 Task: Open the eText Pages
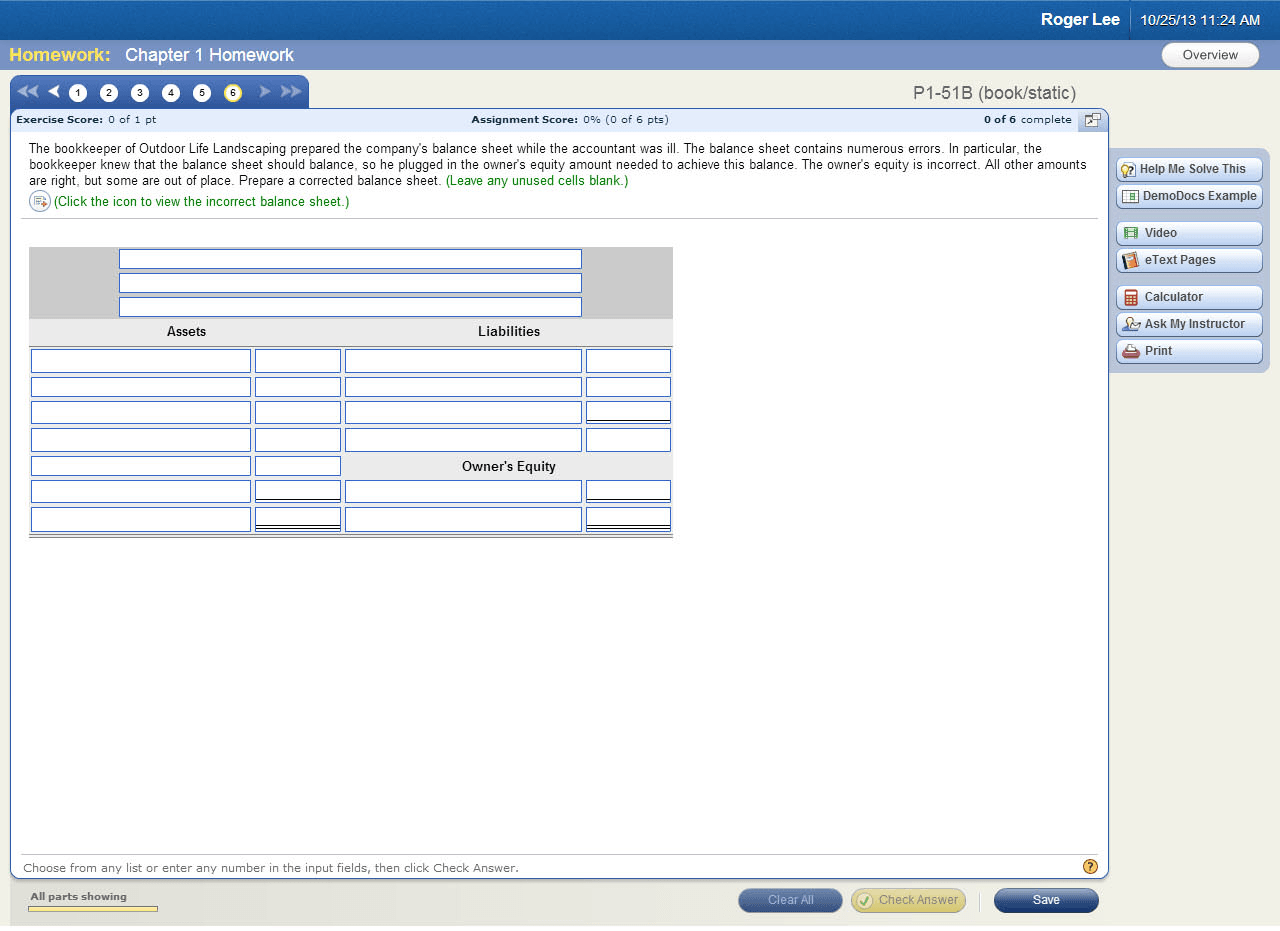point(1188,260)
